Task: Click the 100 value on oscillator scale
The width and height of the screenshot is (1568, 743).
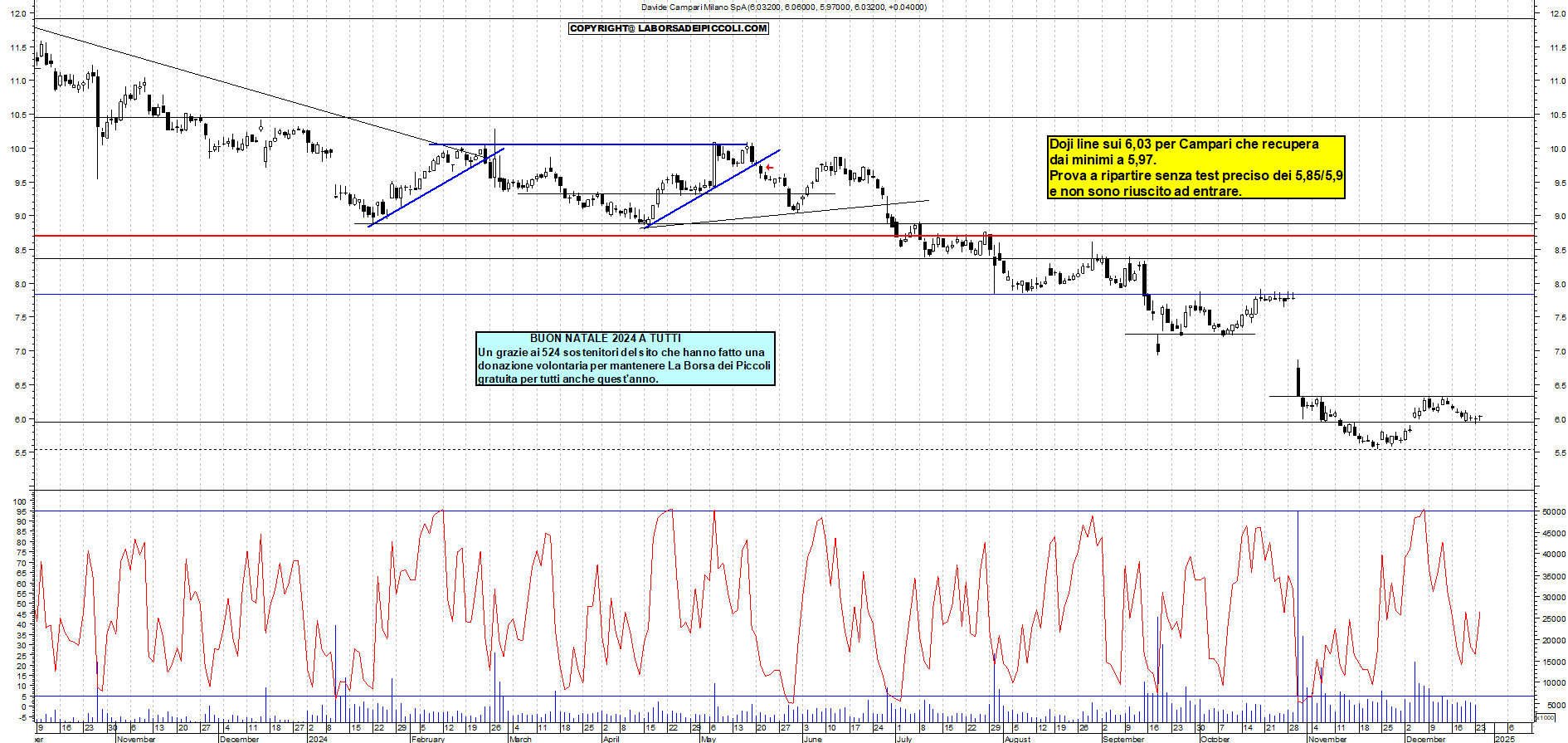Action: 19,501
